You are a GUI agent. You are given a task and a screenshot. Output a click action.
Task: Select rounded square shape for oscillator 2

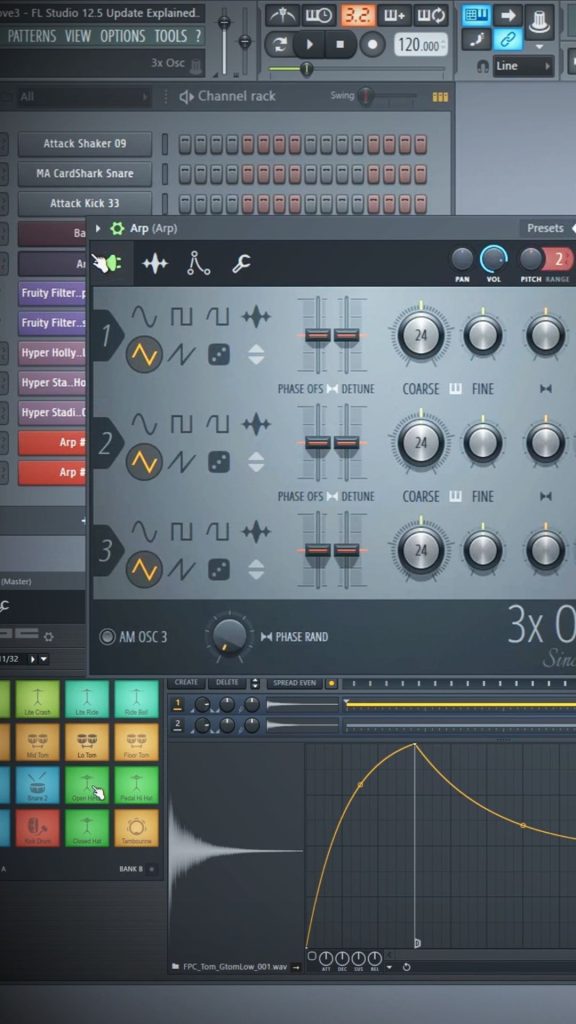coord(218,424)
